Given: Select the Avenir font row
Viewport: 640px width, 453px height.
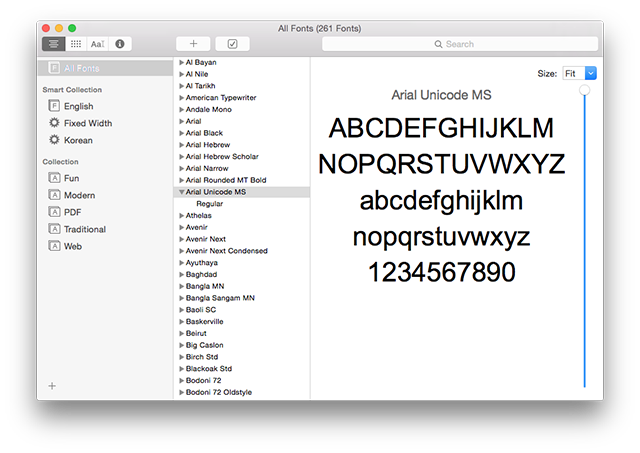Looking at the screenshot, I should pyautogui.click(x=242, y=227).
